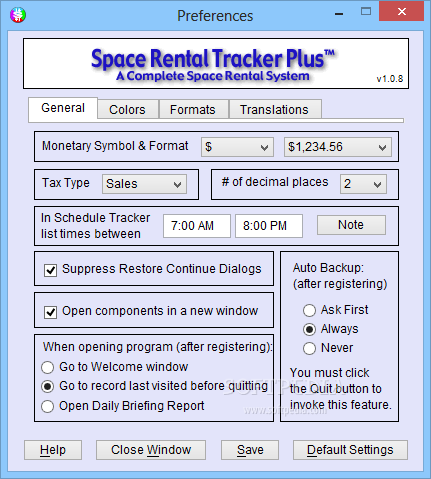This screenshot has height=479, width=431.
Task: Open the Formats tab
Action: pos(193,110)
